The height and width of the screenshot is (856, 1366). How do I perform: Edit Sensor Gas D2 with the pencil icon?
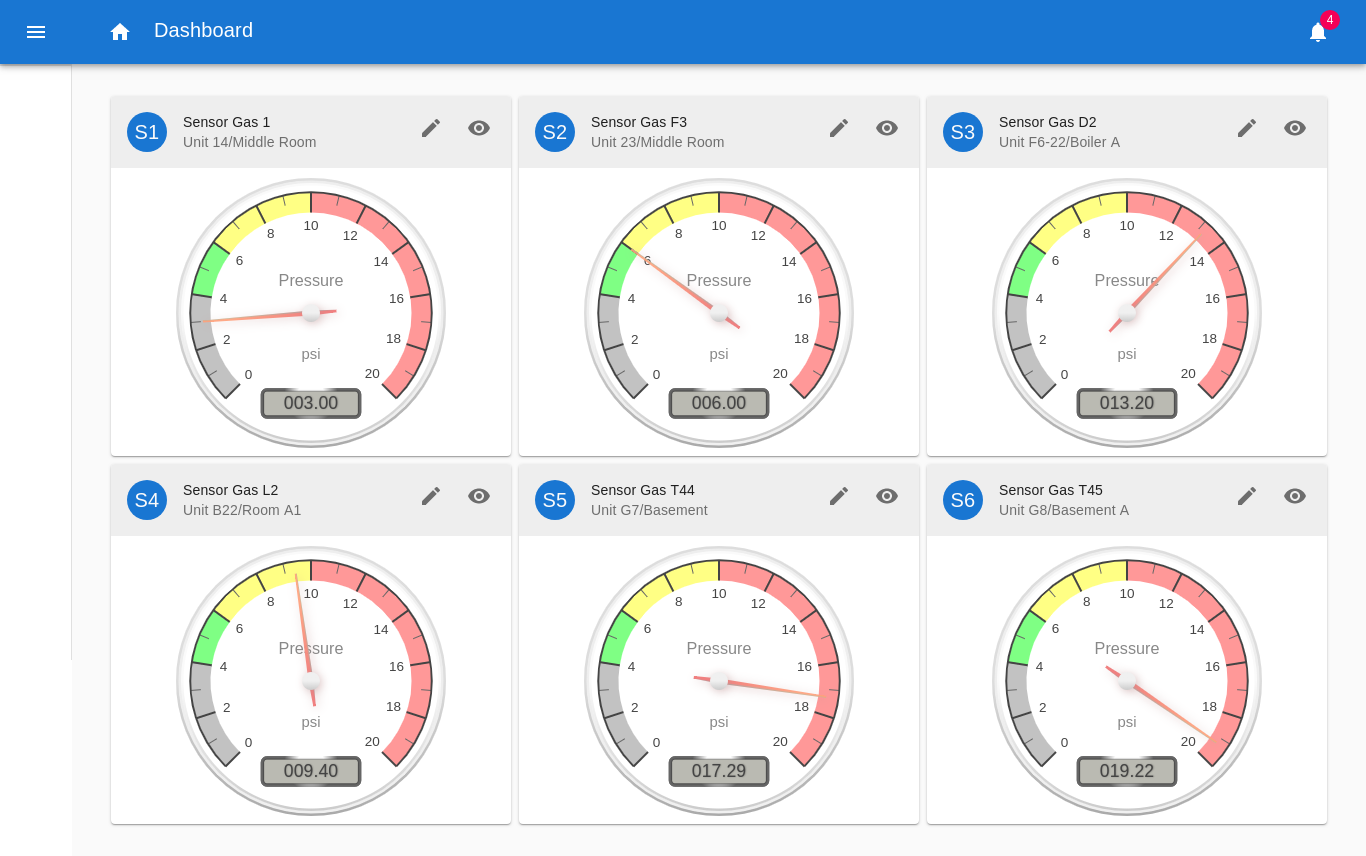point(1247,128)
